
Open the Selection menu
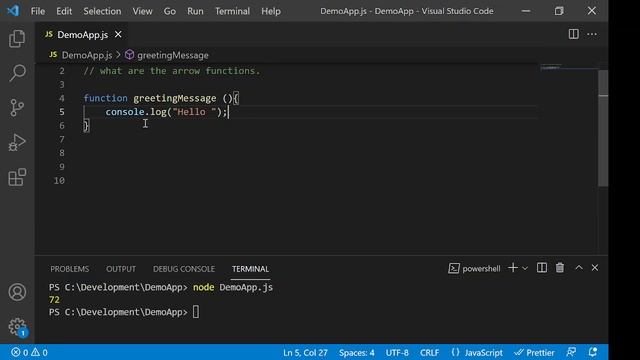(x=102, y=11)
